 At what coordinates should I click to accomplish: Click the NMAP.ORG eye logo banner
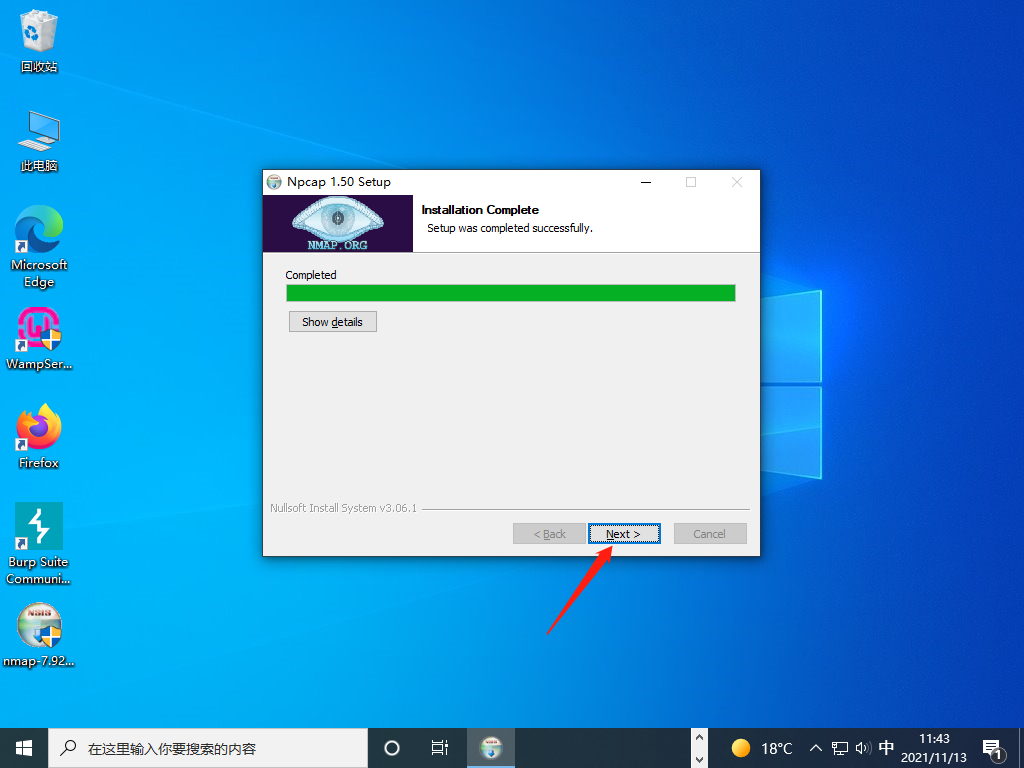[338, 223]
